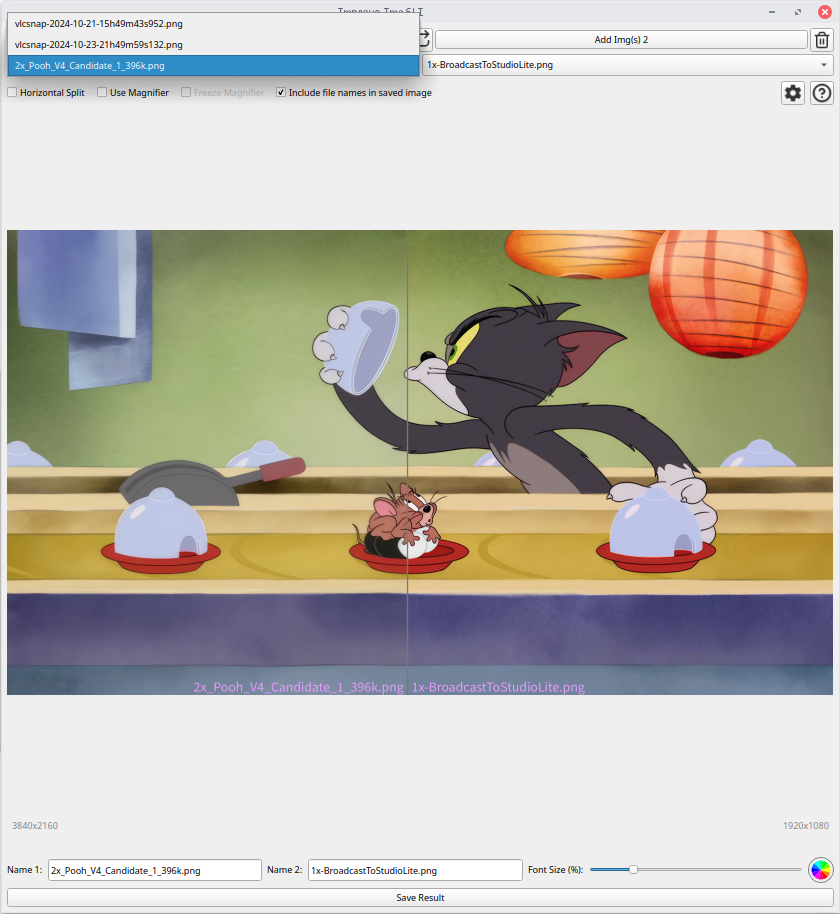Screen dimensions: 840x914
Task: Toggle the Freeze Magnifier checkbox
Action: point(186,92)
